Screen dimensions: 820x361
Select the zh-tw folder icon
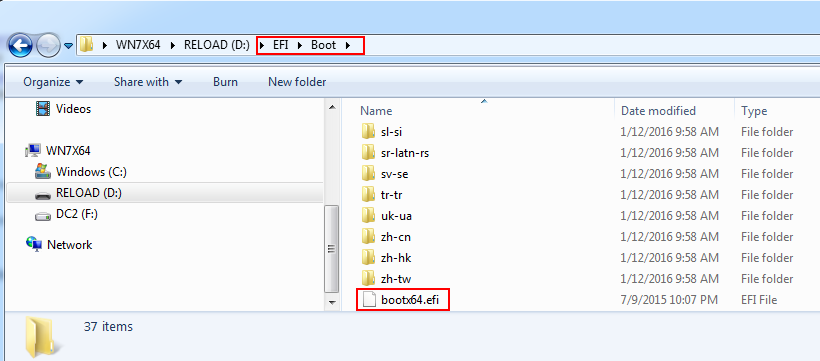[369, 278]
